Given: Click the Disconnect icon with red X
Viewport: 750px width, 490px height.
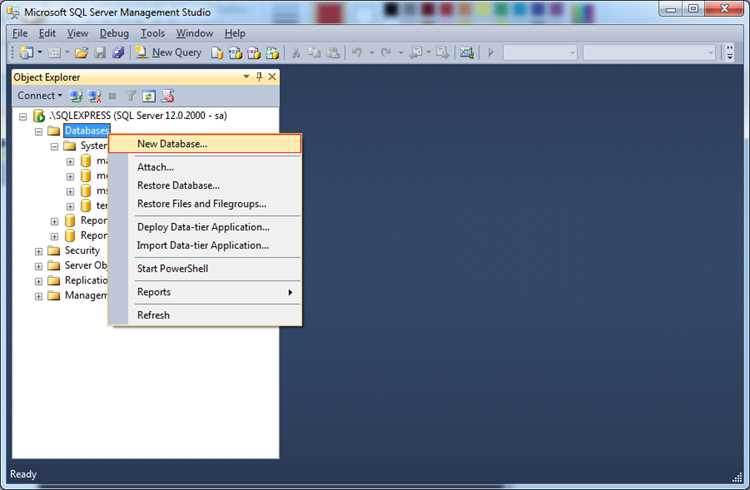Looking at the screenshot, I should (x=95, y=96).
